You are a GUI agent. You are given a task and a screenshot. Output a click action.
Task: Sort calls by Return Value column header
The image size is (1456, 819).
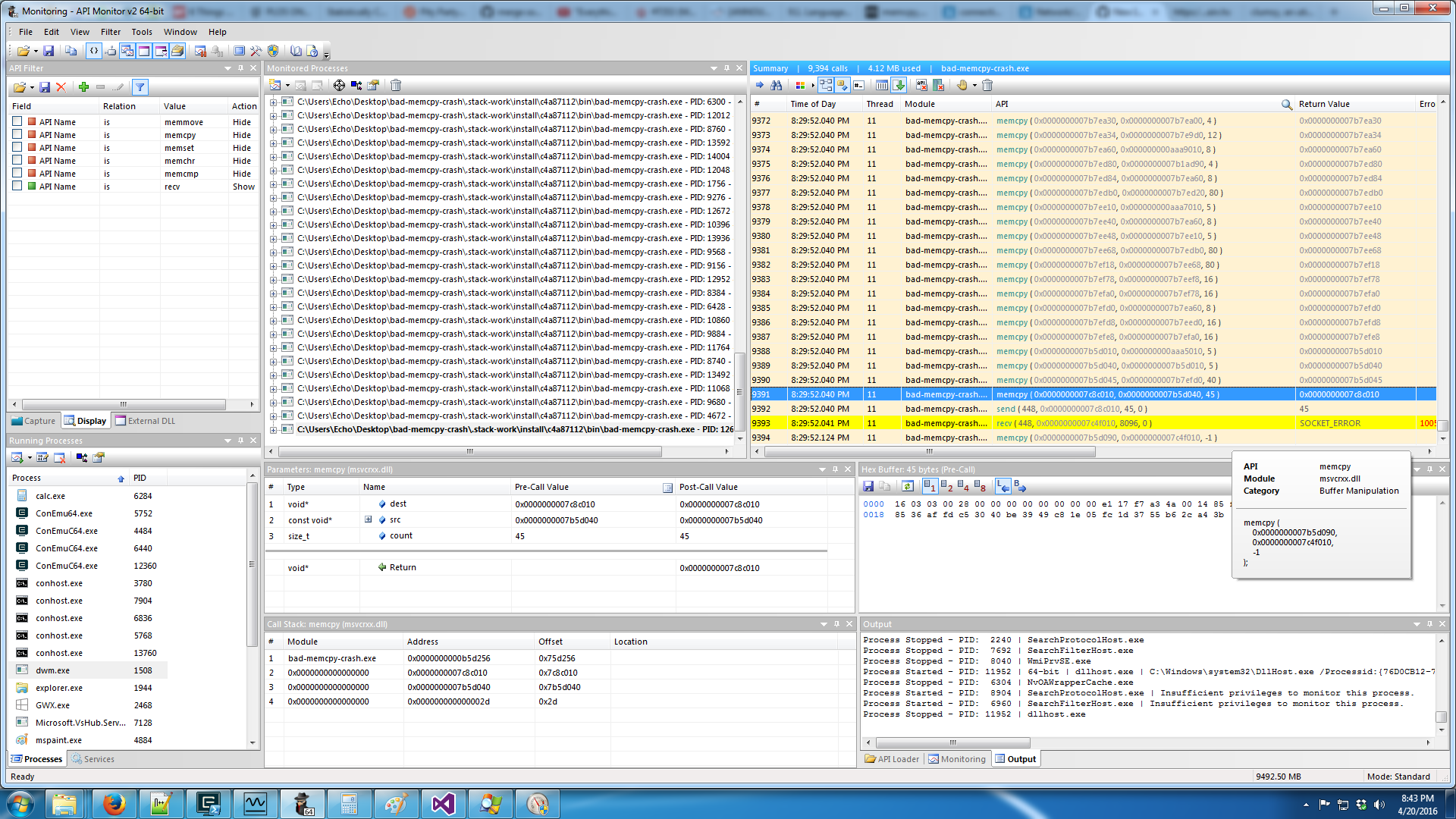tap(1323, 104)
